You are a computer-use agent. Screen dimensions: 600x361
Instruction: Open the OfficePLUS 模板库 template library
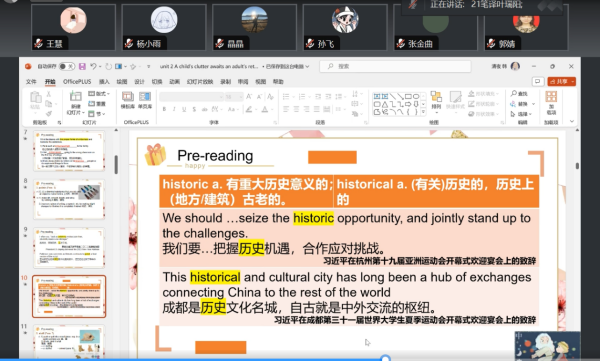point(127,100)
